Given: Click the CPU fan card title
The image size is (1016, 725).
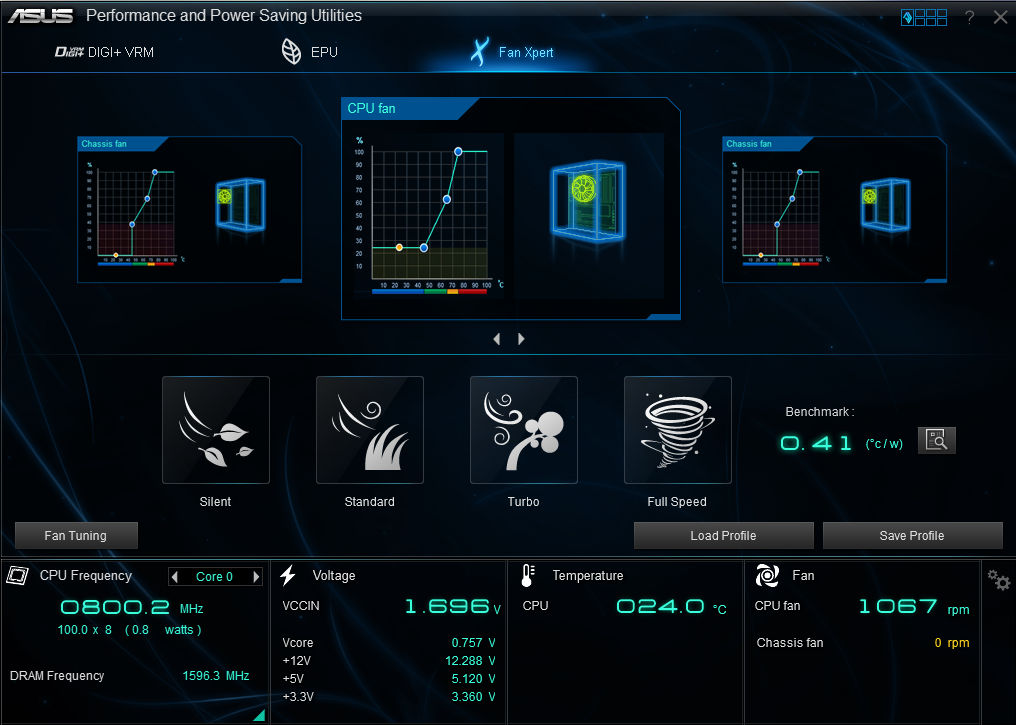Looking at the screenshot, I should point(371,108).
